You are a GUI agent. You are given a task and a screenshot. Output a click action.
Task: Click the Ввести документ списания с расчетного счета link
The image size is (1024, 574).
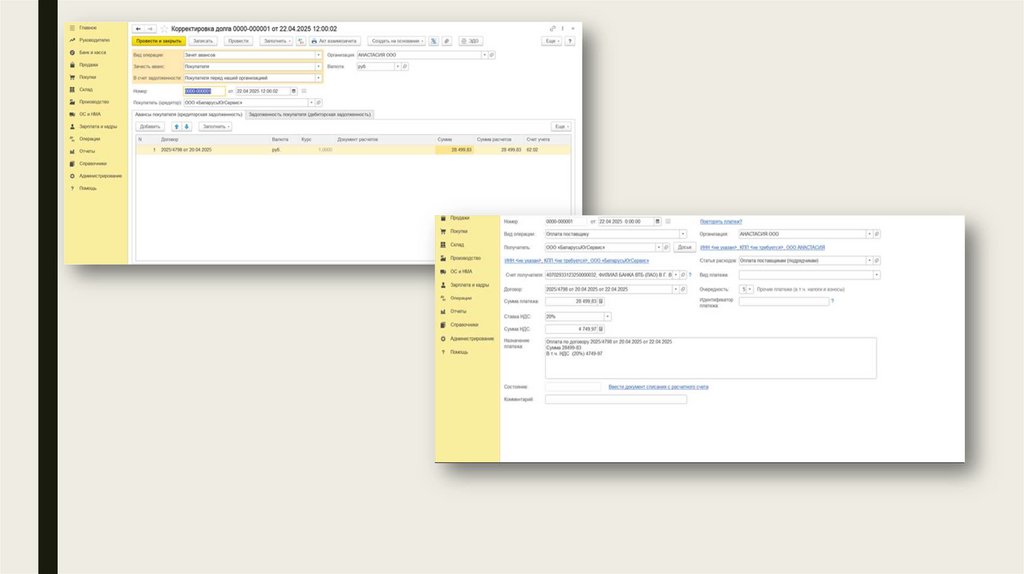pos(658,386)
